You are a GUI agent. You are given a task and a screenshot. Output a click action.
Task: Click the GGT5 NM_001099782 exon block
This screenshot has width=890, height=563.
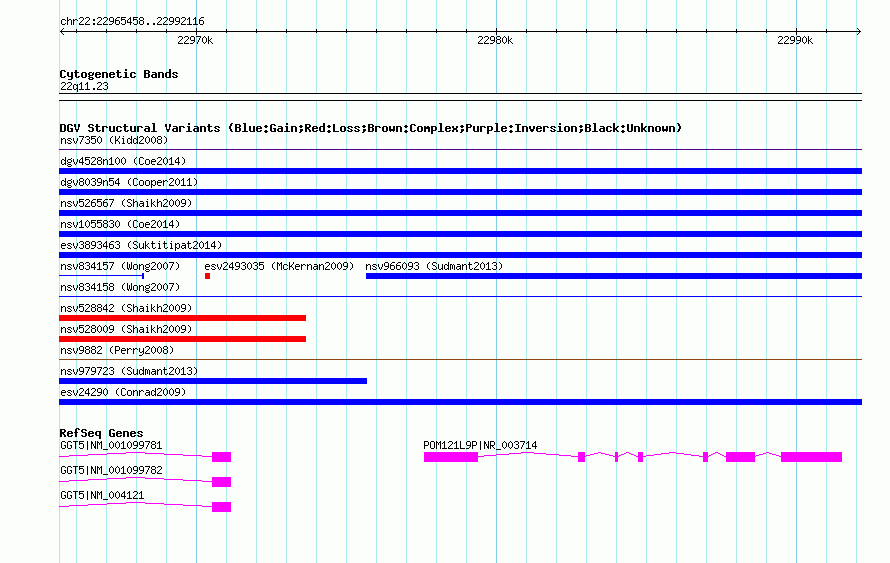221,482
